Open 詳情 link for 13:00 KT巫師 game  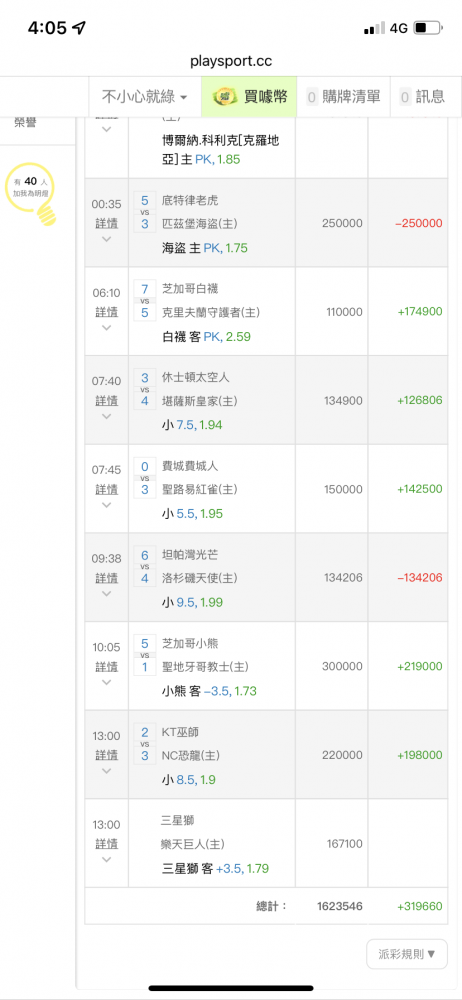[107, 755]
